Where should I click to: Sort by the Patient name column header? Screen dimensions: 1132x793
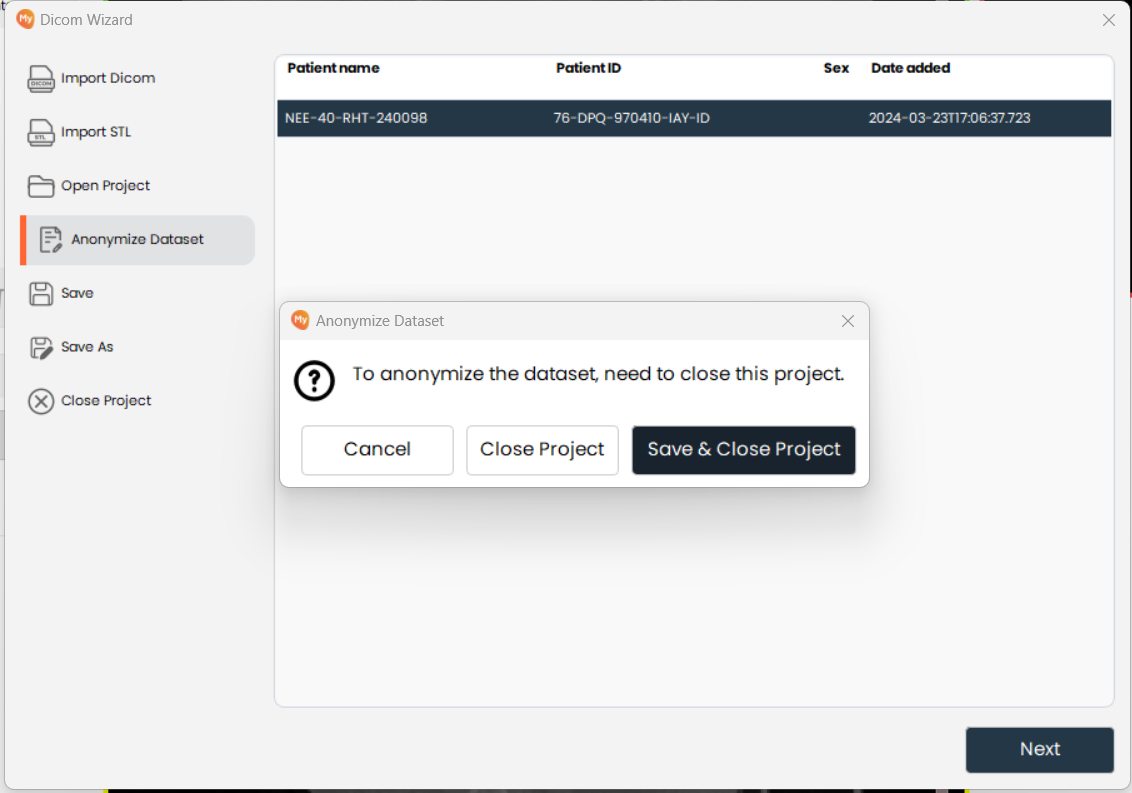click(x=333, y=68)
